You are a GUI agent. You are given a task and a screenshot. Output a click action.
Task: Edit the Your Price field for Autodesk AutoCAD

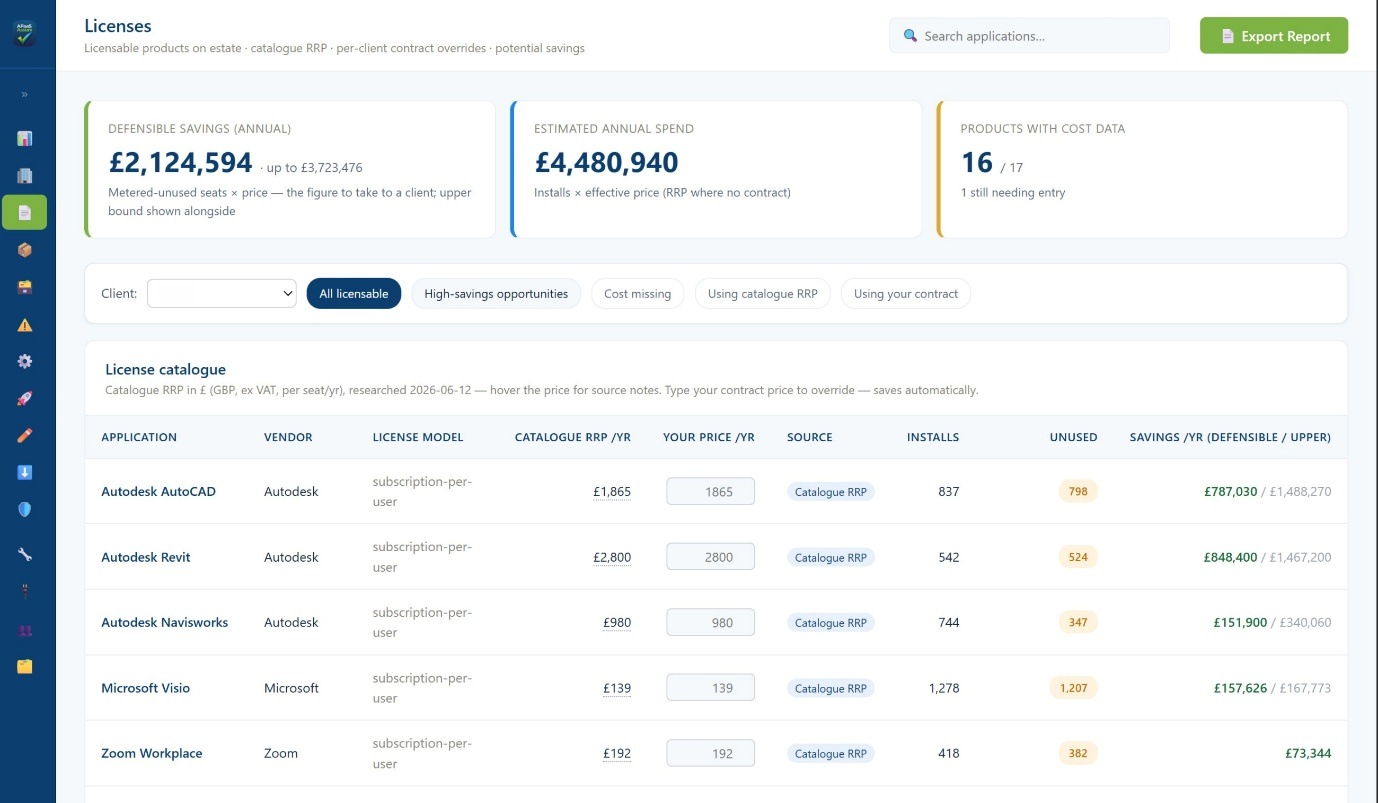coord(711,491)
